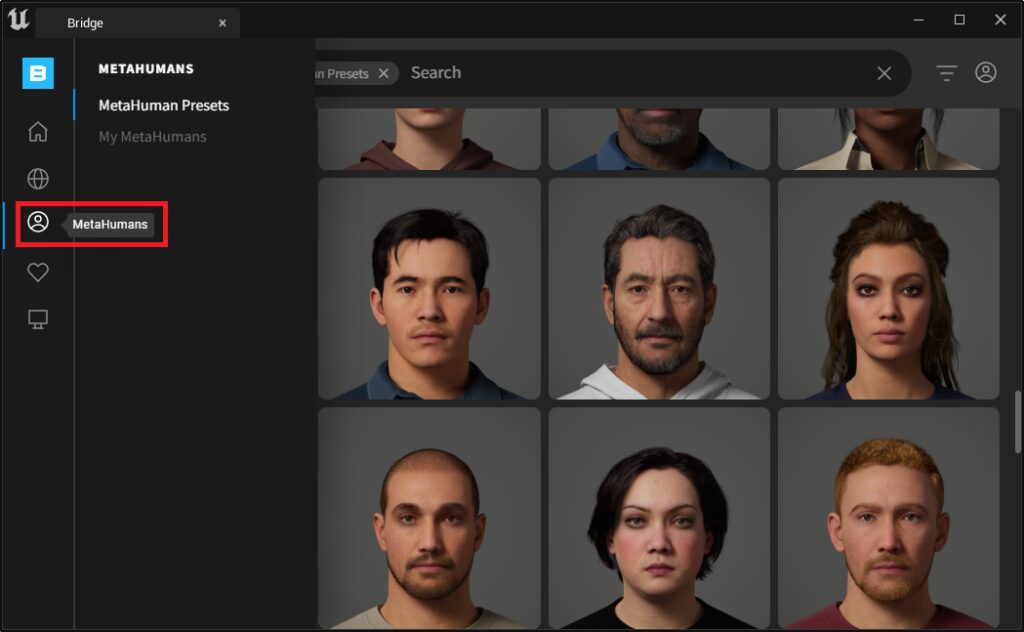Screen dimensions: 1024x632
Task: Select MetaHuman Presets category
Action: [164, 105]
